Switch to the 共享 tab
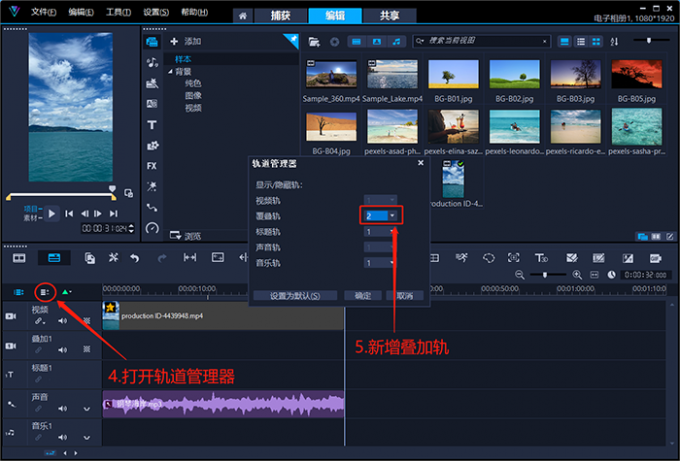This screenshot has width=680, height=461. pos(389,16)
